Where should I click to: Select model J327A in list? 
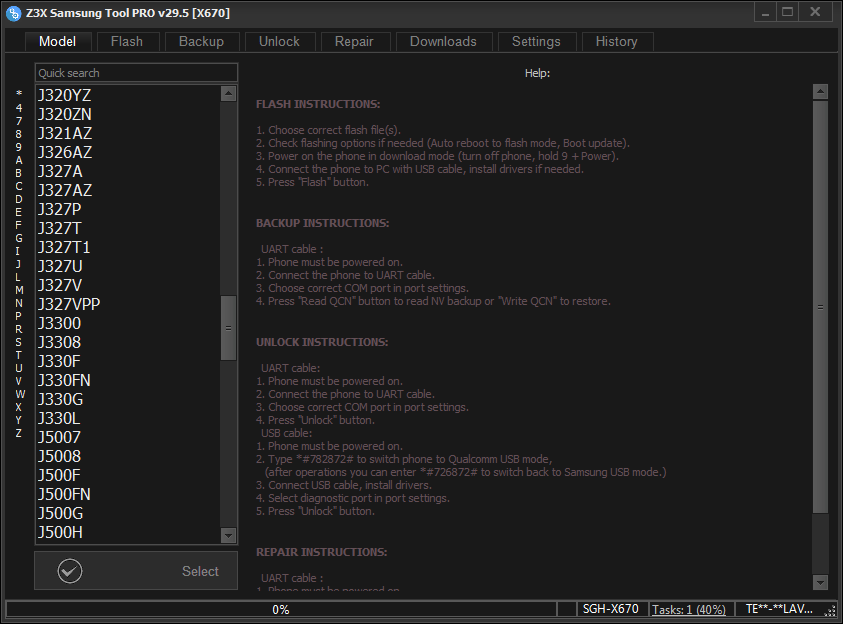point(128,171)
